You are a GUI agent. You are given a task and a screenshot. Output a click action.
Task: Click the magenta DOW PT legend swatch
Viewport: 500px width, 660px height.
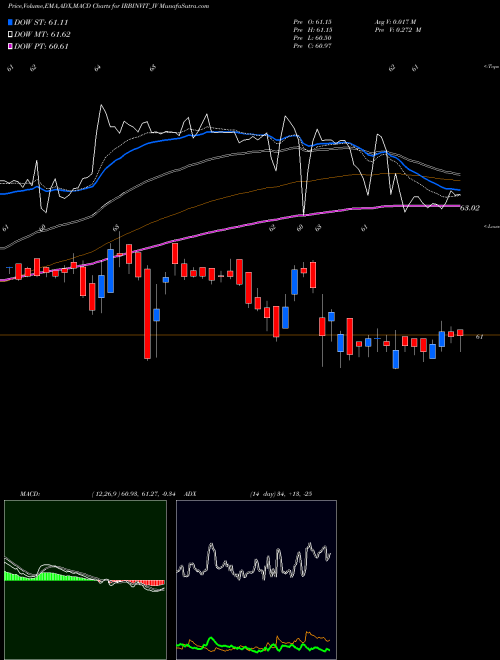(x=11, y=46)
